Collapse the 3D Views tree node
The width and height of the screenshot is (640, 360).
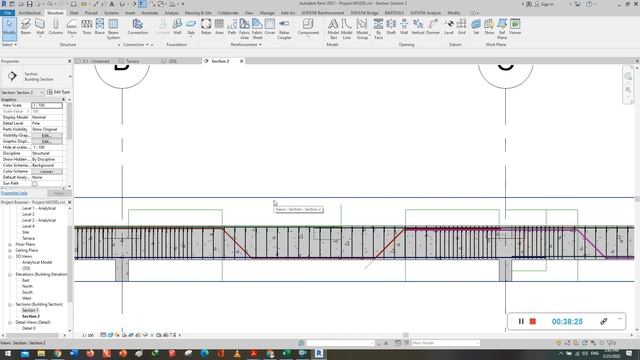(x=10, y=256)
